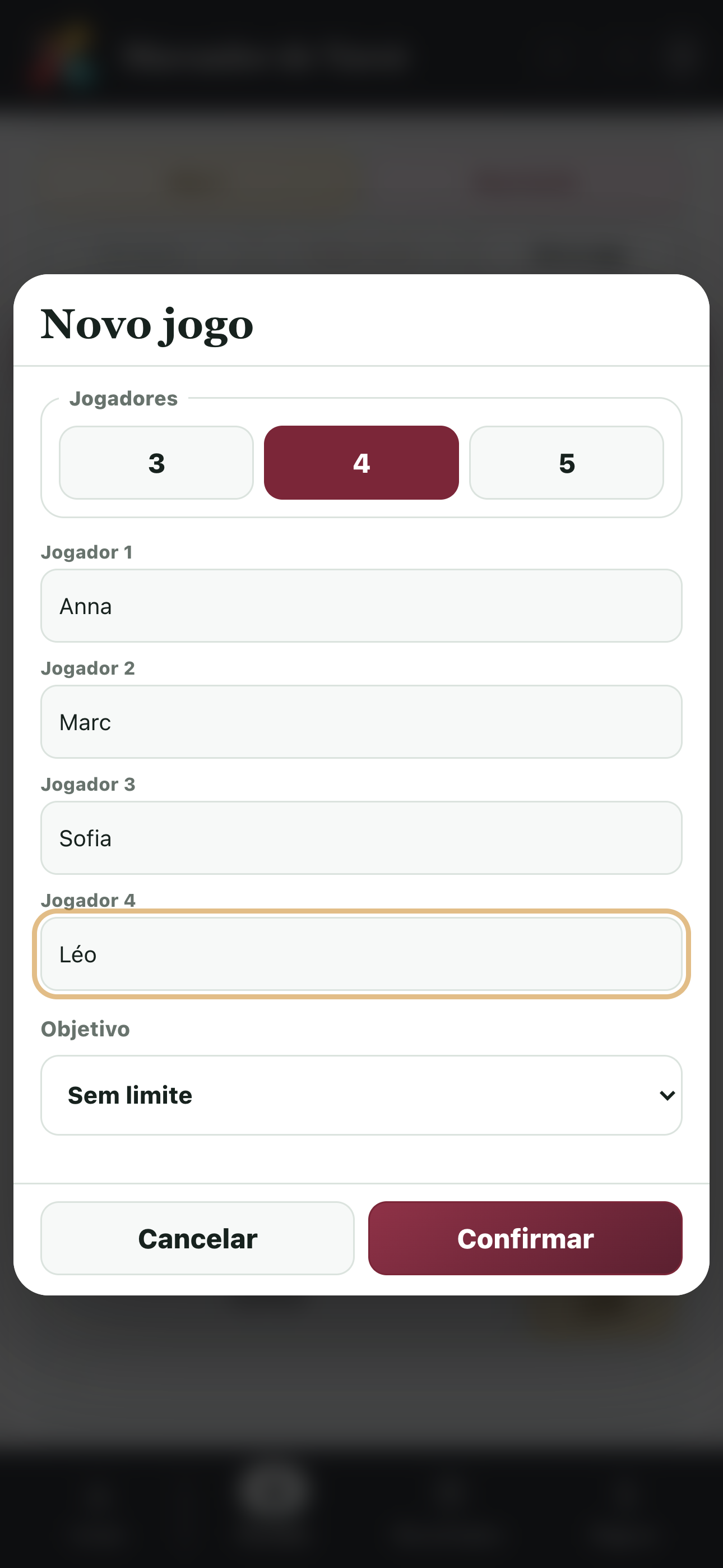Click the blurred round bottom navigation button
Image resolution: width=723 pixels, height=1568 pixels.
click(275, 1492)
